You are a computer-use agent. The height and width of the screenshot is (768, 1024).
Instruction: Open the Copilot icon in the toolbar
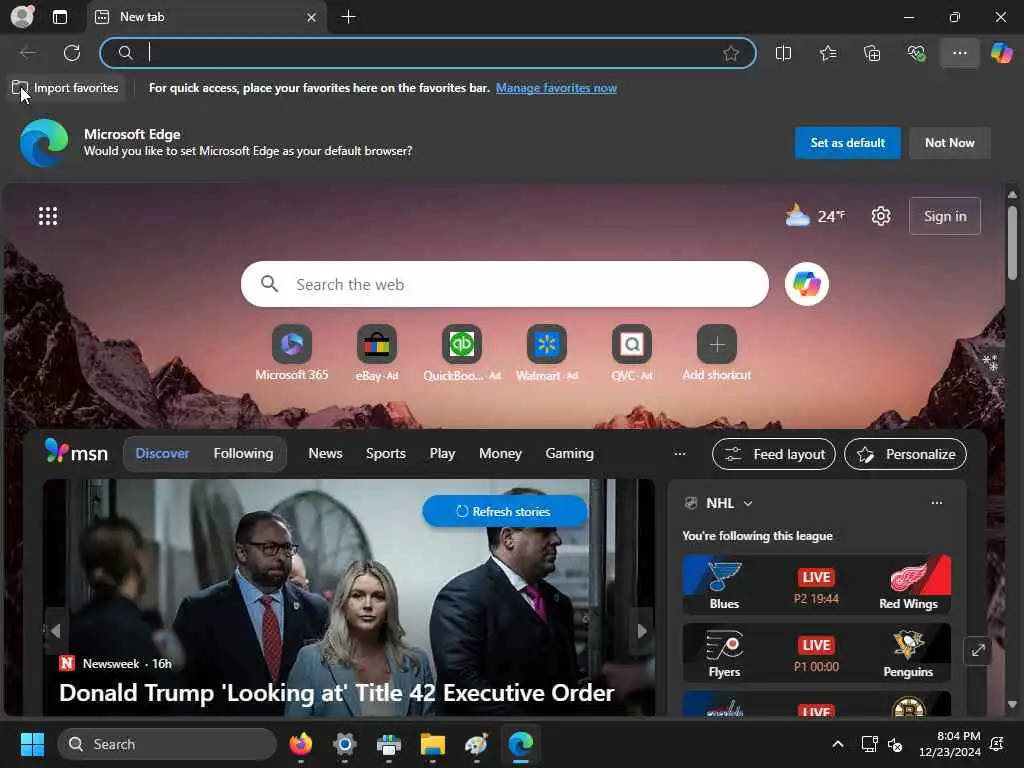pyautogui.click(x=1002, y=53)
